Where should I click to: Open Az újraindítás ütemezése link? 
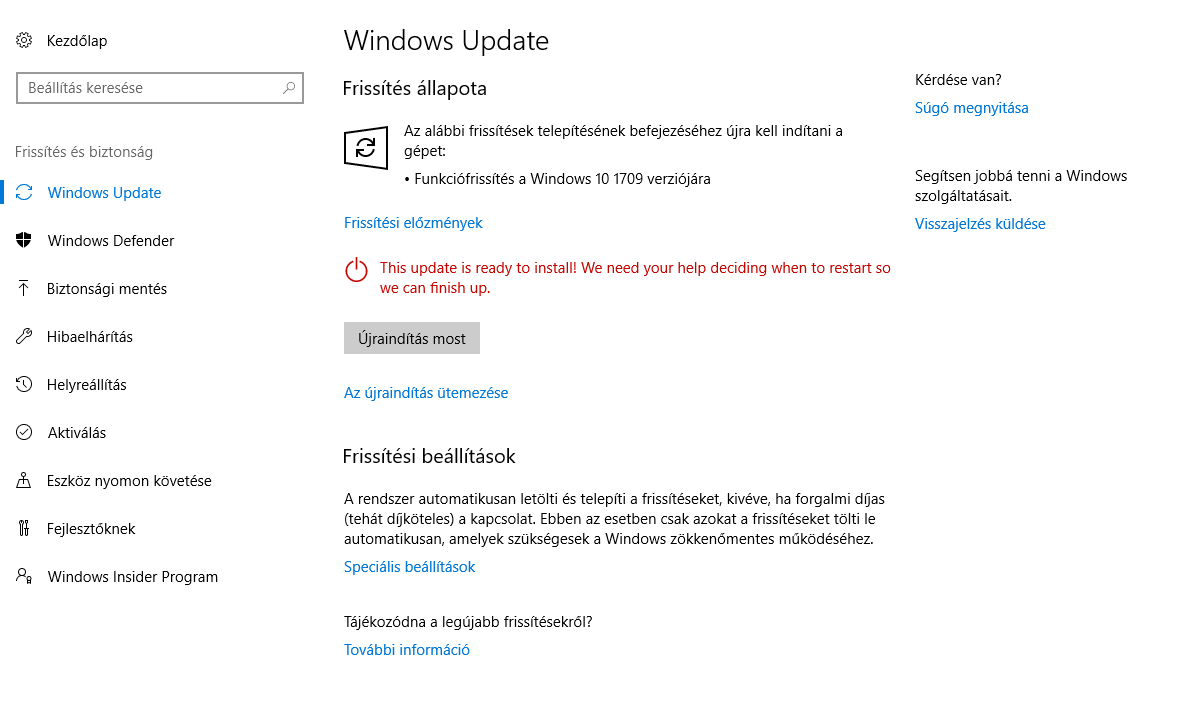click(426, 393)
